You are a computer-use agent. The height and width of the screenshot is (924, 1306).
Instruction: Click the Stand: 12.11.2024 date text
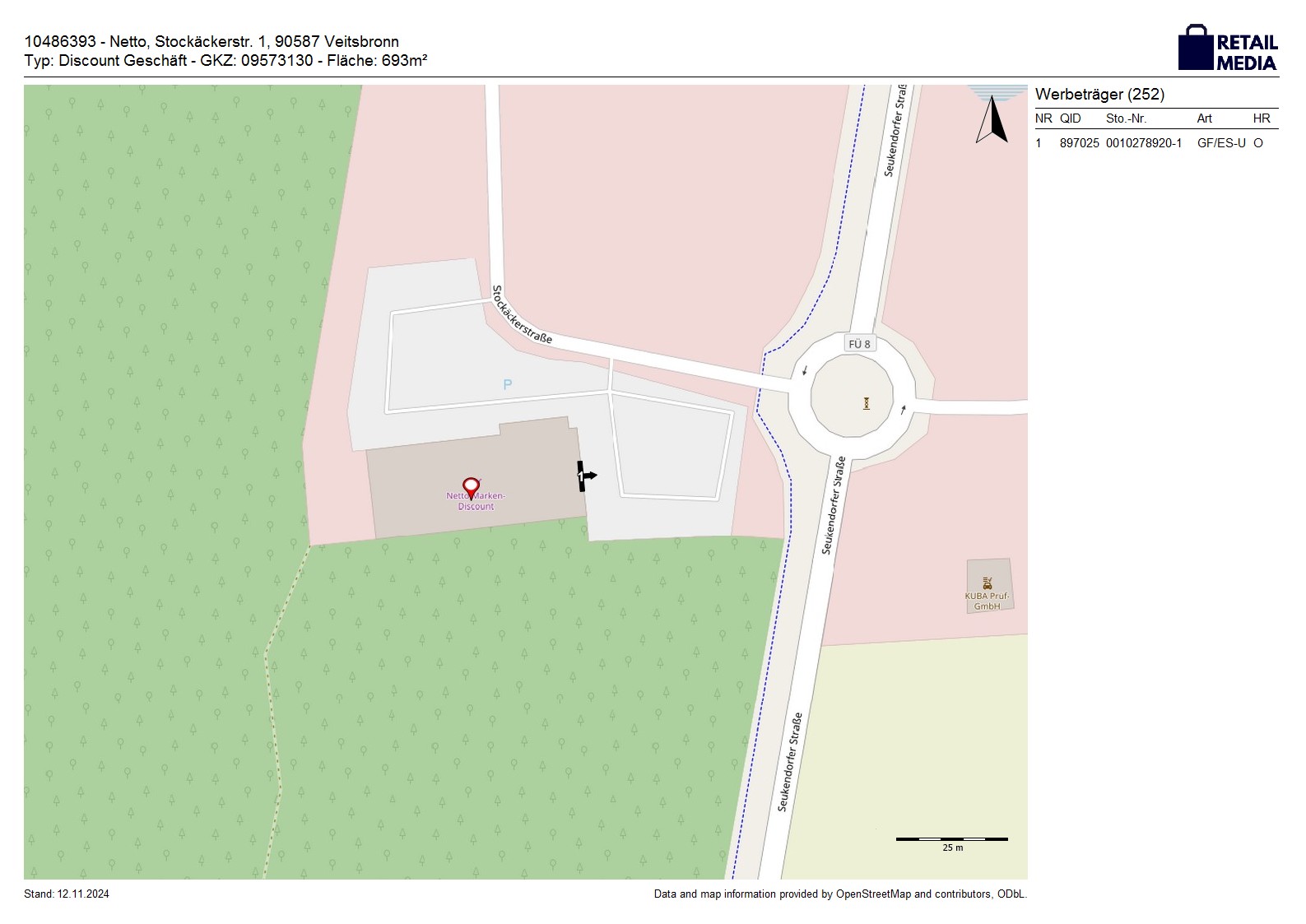[x=67, y=894]
